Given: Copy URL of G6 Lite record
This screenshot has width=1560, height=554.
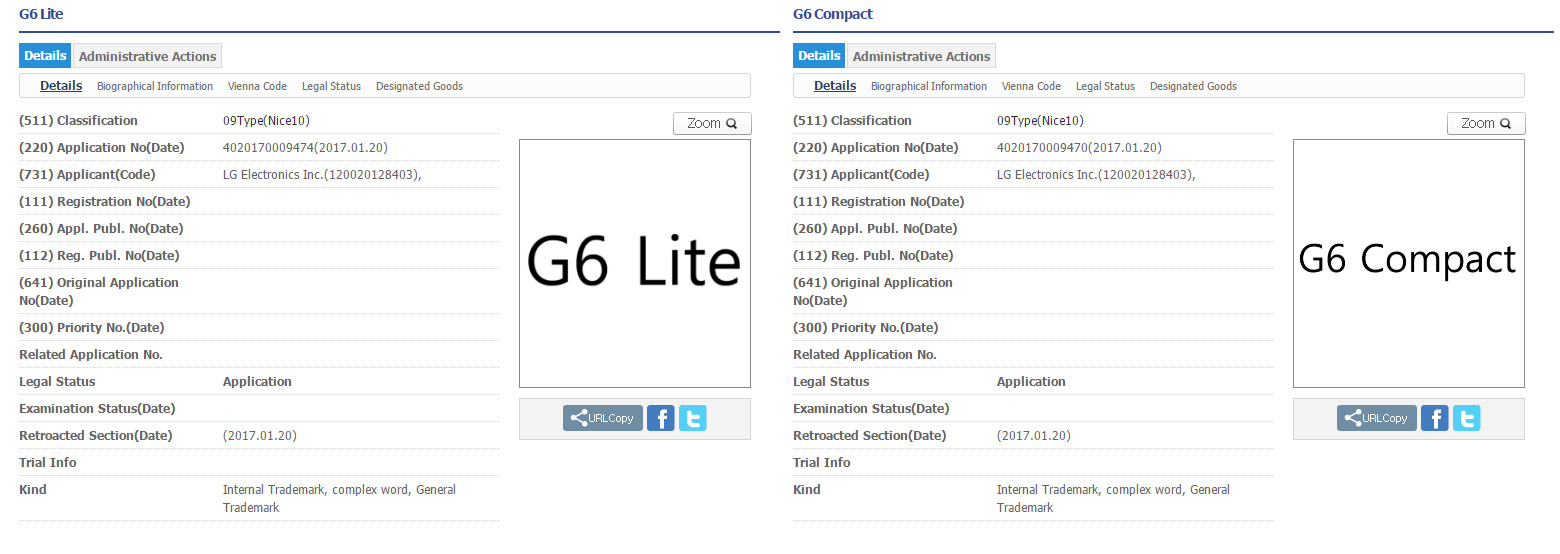Looking at the screenshot, I should click(603, 418).
